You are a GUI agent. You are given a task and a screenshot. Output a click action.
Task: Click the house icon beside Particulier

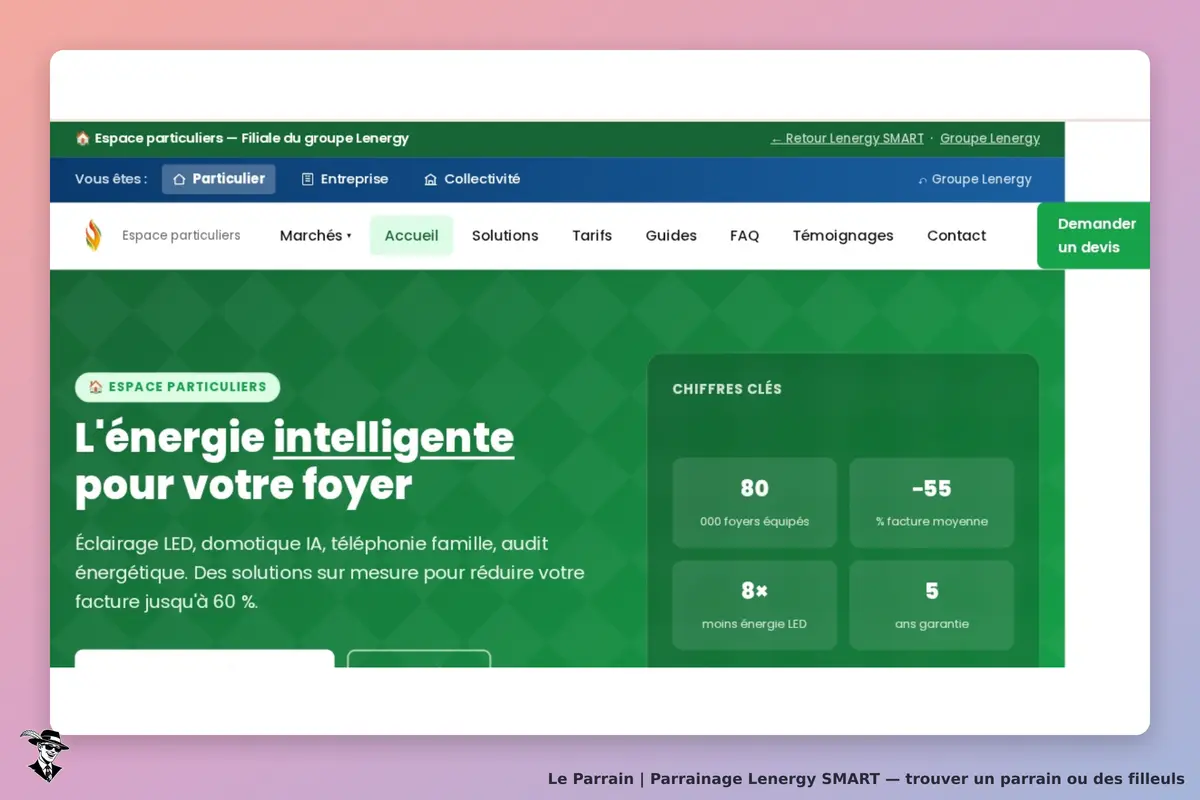[x=179, y=179]
